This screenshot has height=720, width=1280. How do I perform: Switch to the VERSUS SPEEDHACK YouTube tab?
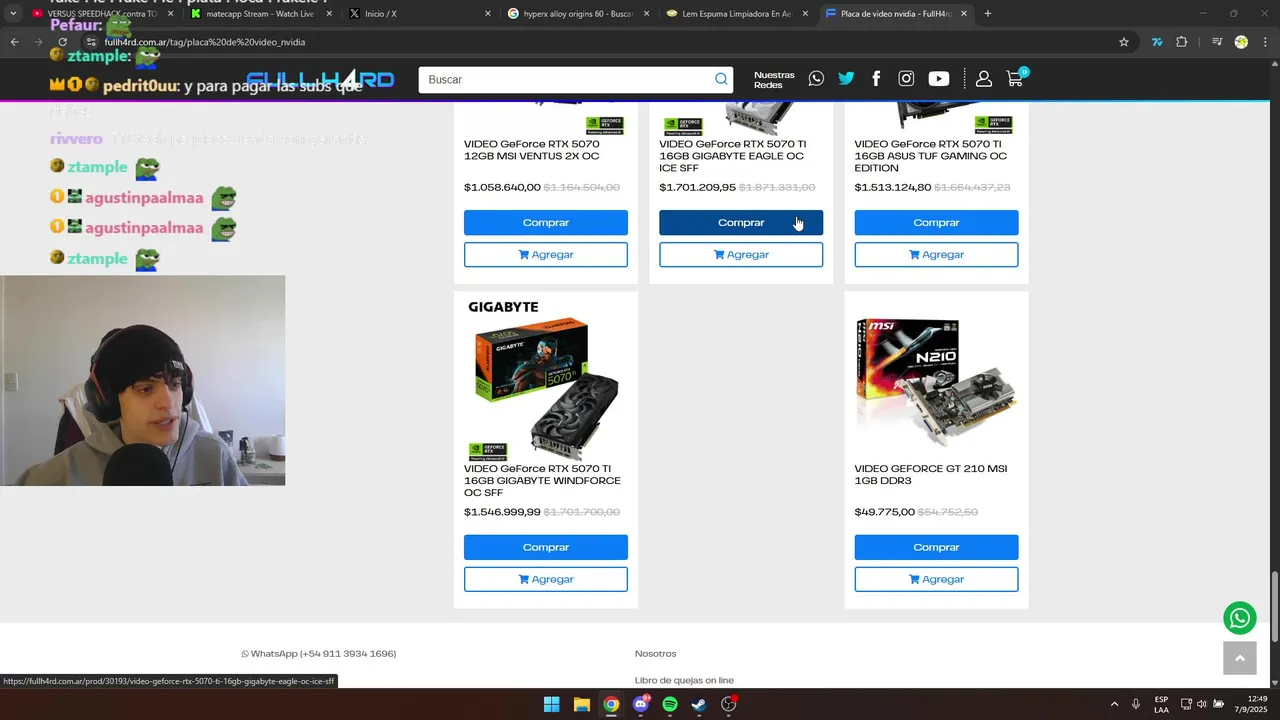tap(103, 14)
